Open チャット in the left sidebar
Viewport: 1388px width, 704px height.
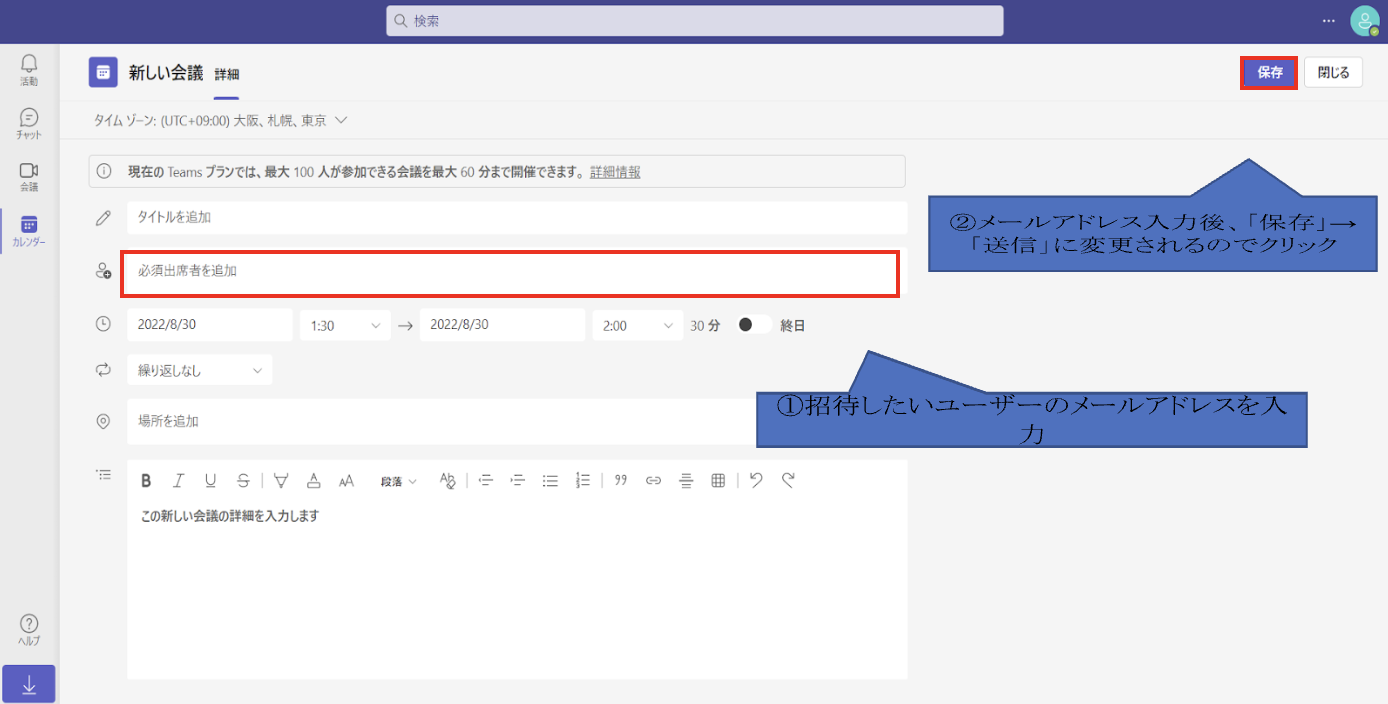coord(29,124)
